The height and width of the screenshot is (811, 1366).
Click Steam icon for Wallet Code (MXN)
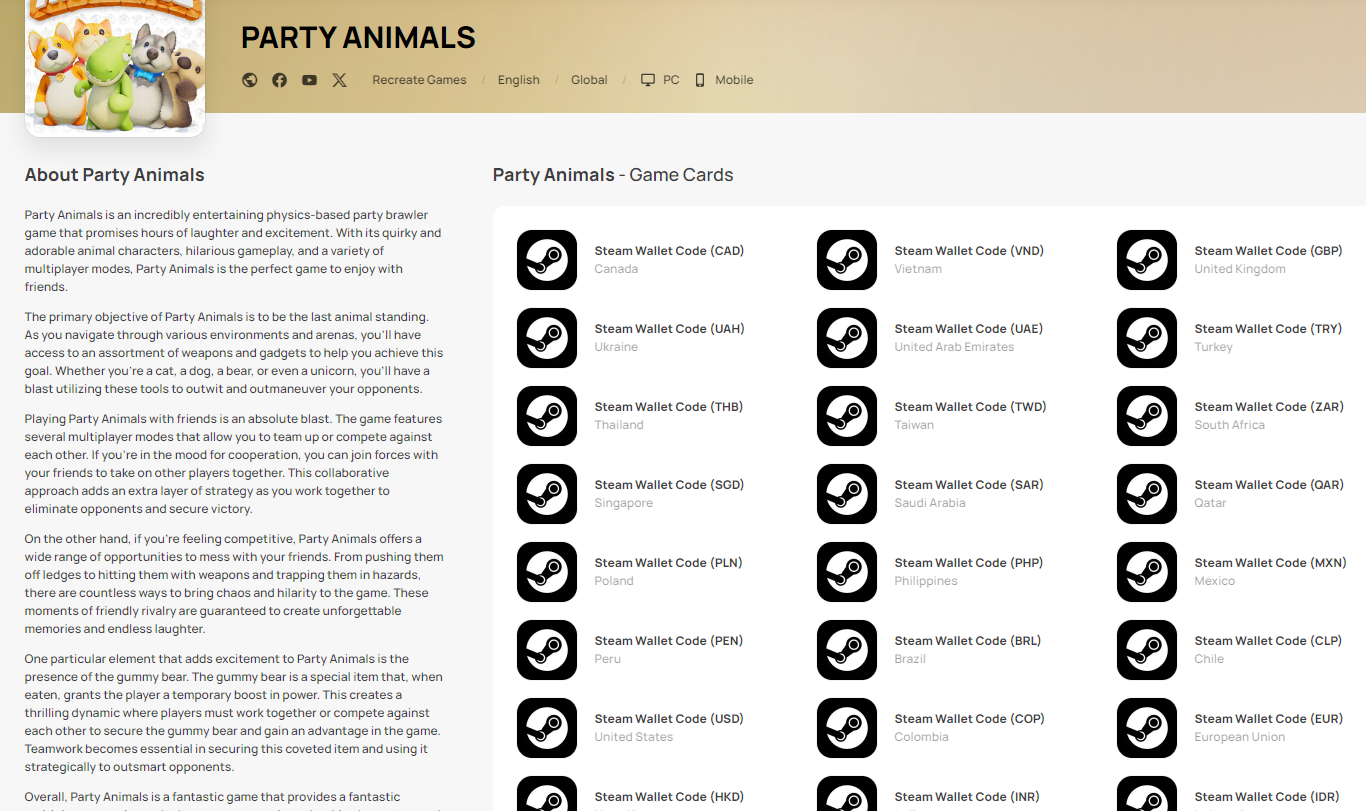click(x=1147, y=572)
